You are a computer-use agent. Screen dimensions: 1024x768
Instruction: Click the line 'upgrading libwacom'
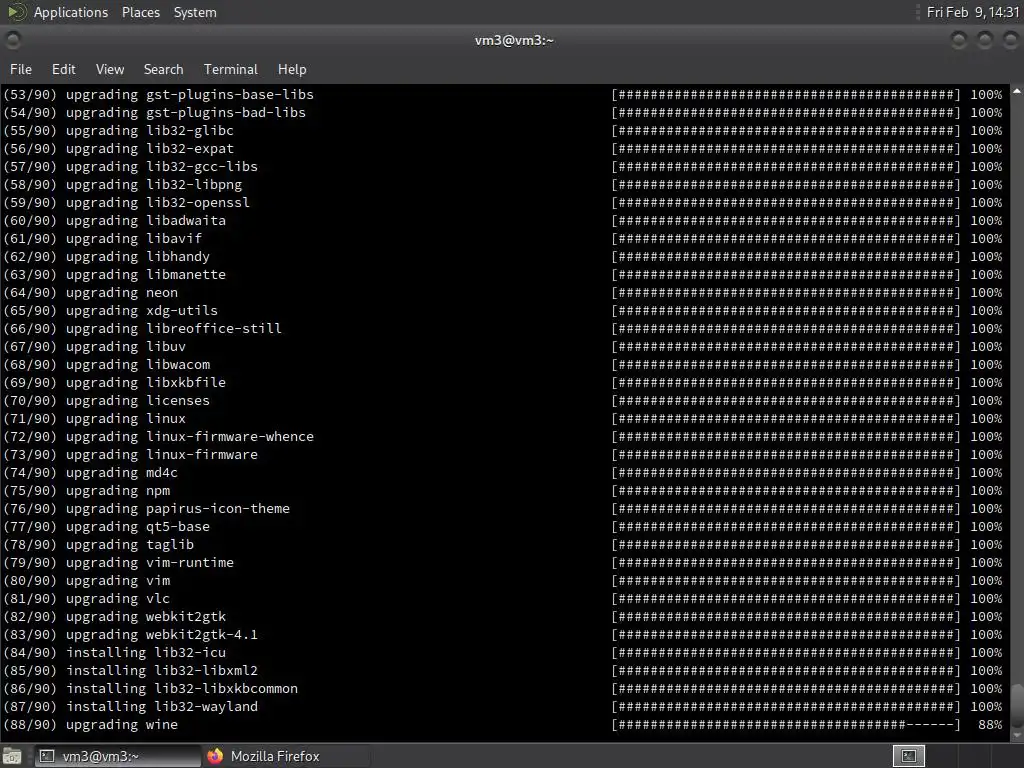coord(138,364)
